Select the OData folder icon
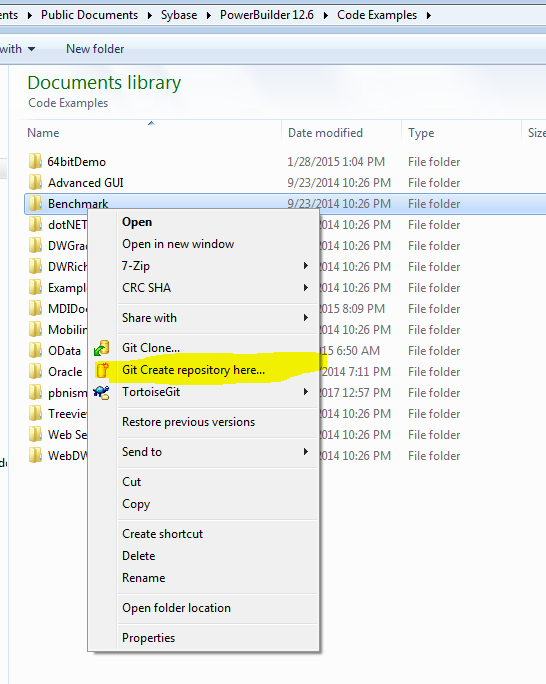The height and width of the screenshot is (684, 546). pos(35,350)
